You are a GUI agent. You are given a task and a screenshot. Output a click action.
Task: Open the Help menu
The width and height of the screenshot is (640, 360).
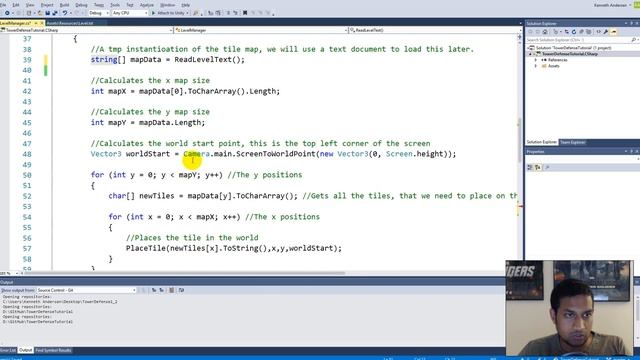coord(185,5)
